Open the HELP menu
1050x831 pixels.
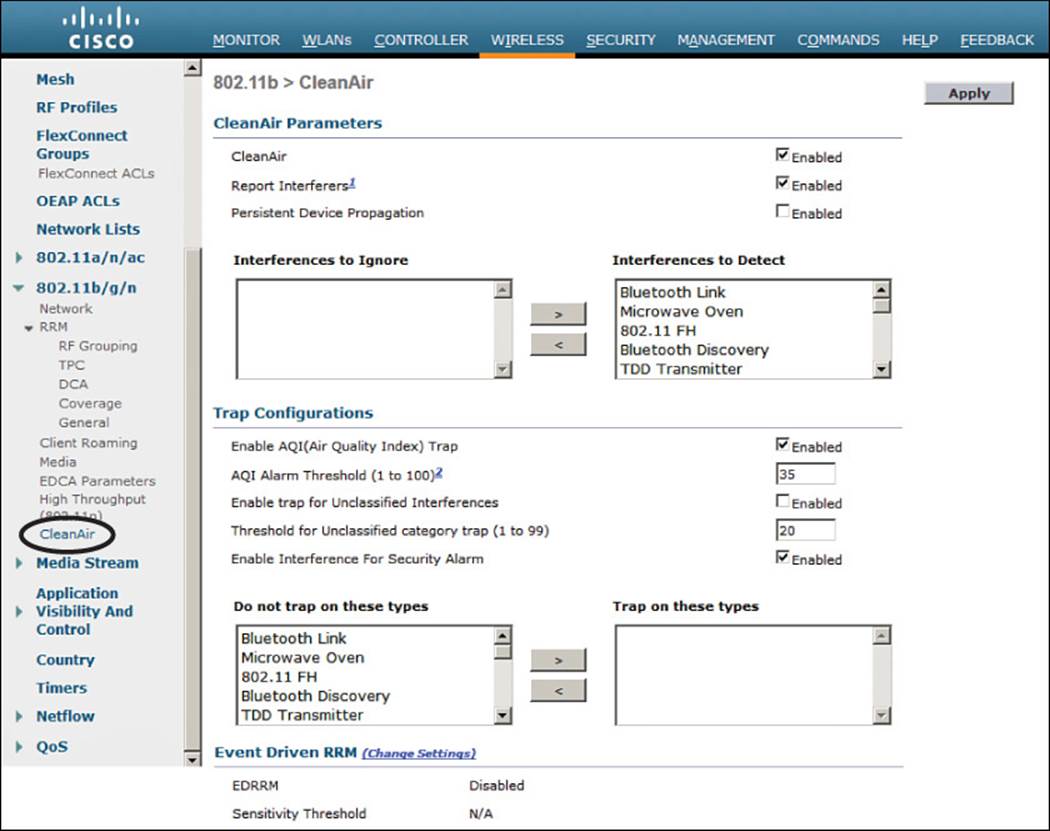919,40
